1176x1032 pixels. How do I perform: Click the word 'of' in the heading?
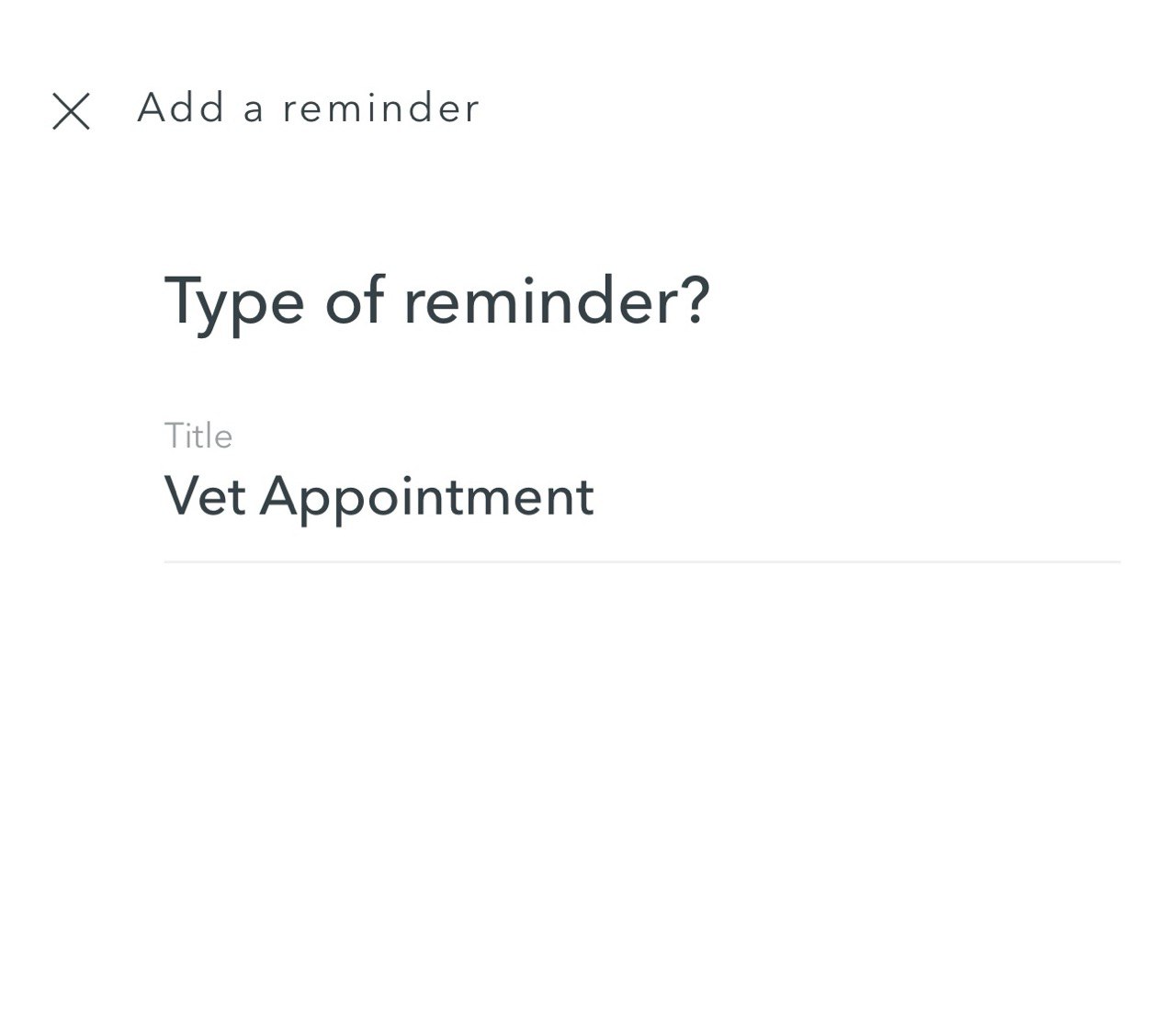tap(354, 301)
